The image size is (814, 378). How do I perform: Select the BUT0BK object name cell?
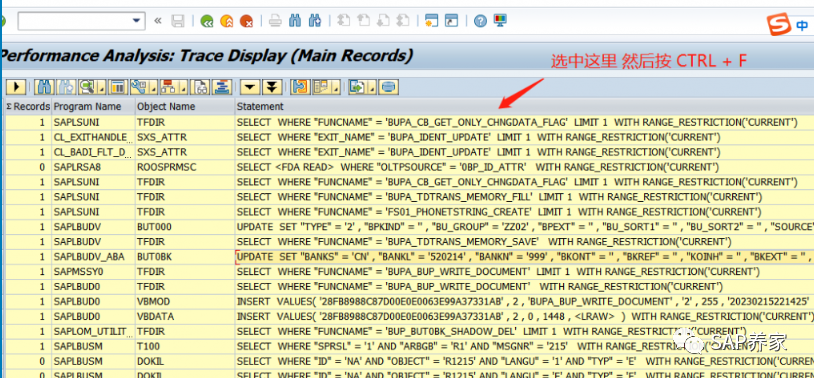tap(185, 257)
